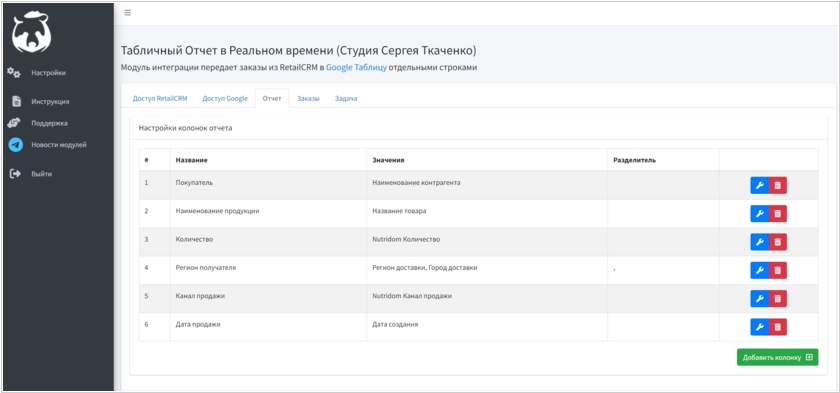The image size is (840, 393).
Task: Click the gears icon beside Настройки
Action: [x=14, y=73]
